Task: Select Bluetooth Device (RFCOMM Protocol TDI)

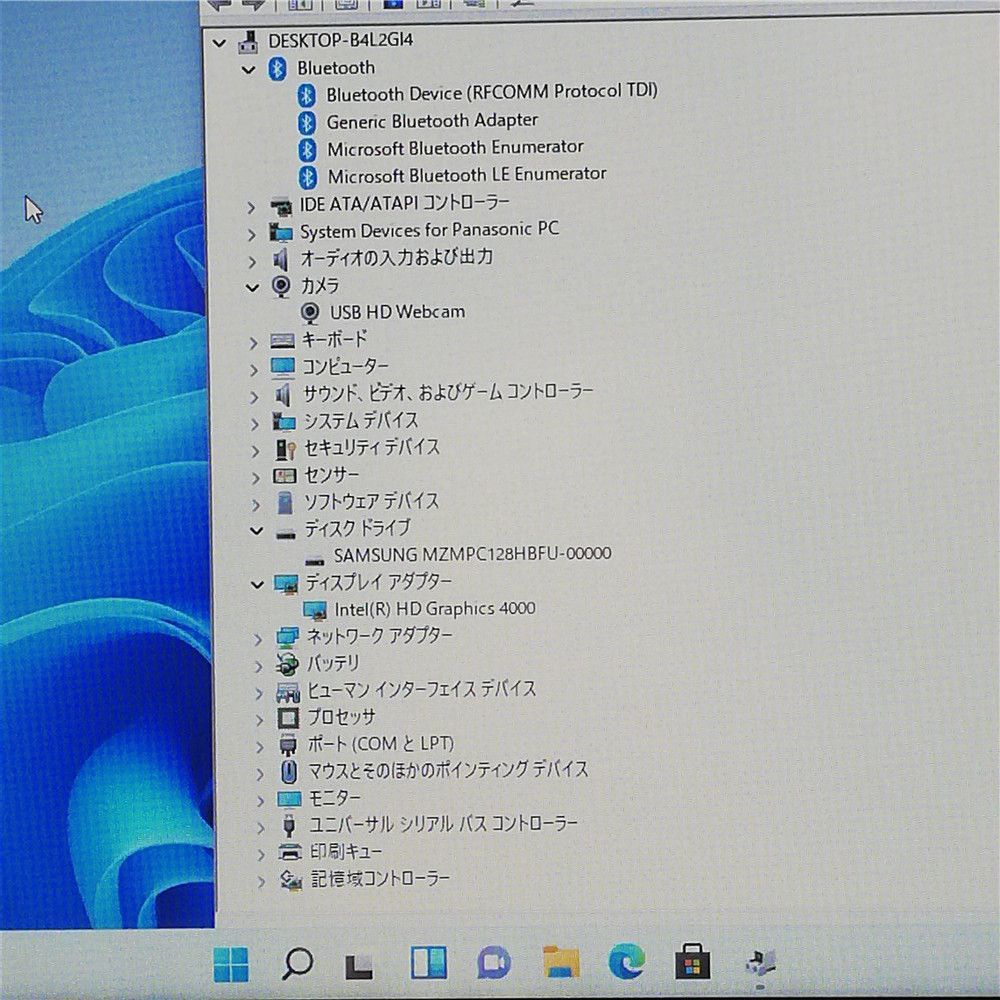Action: (492, 93)
